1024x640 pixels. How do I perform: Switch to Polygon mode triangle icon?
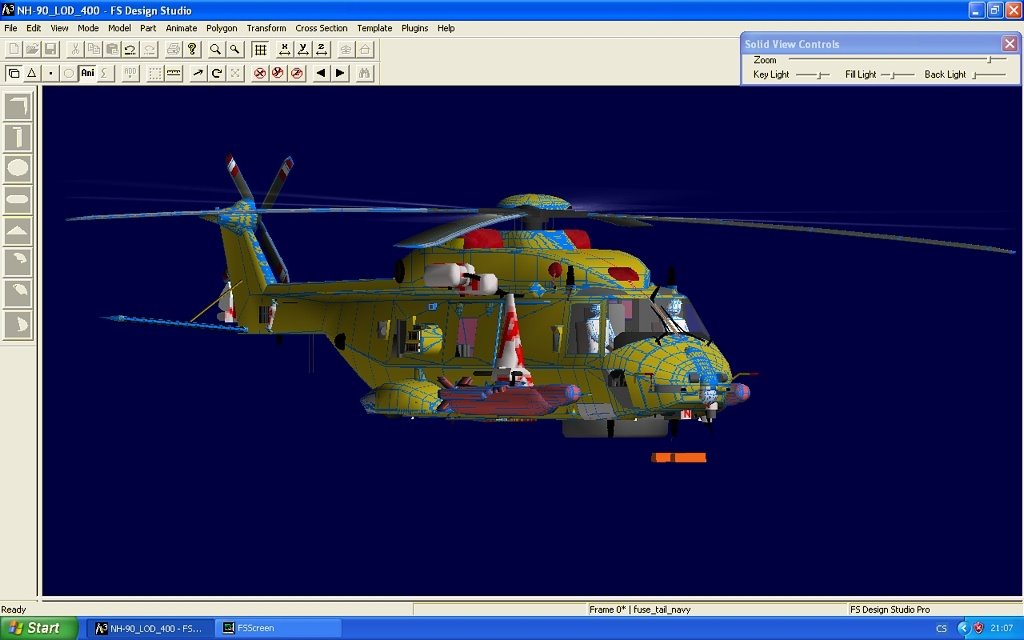point(31,73)
